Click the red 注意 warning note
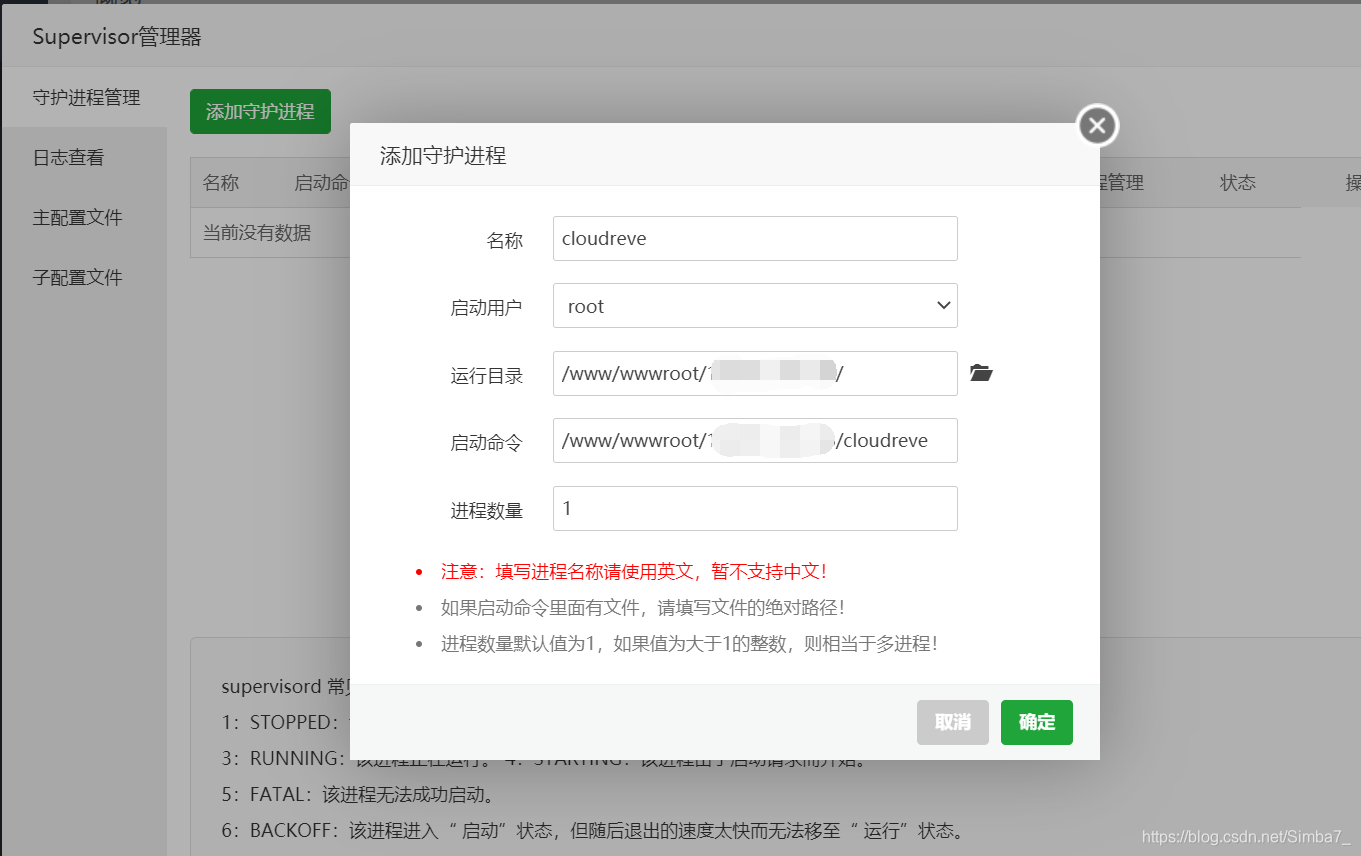1361x856 pixels. [634, 572]
